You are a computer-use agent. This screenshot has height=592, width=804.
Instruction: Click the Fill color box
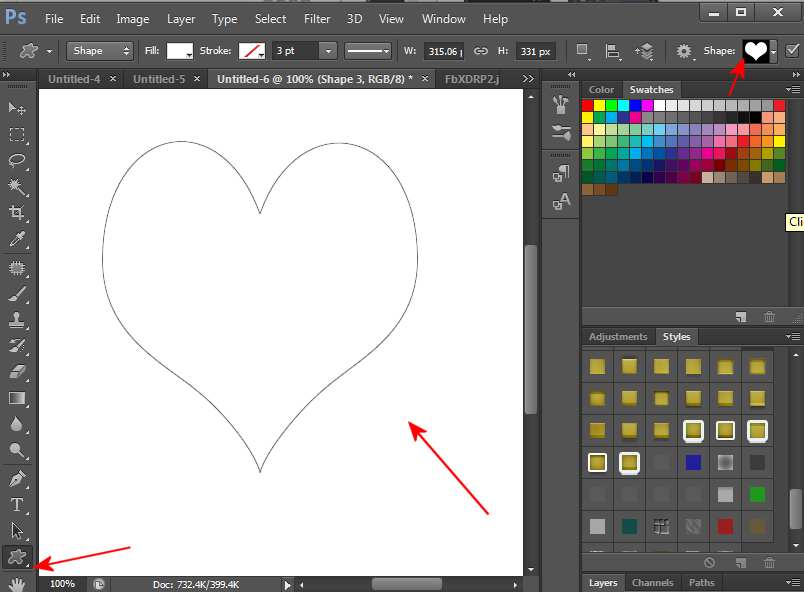(x=180, y=51)
